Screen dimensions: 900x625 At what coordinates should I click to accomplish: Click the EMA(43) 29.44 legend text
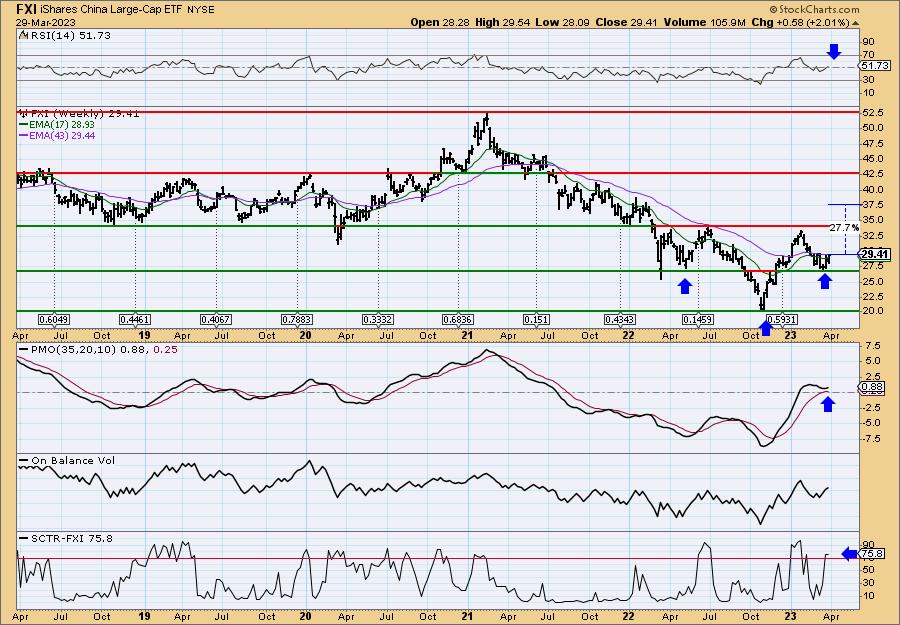point(61,136)
